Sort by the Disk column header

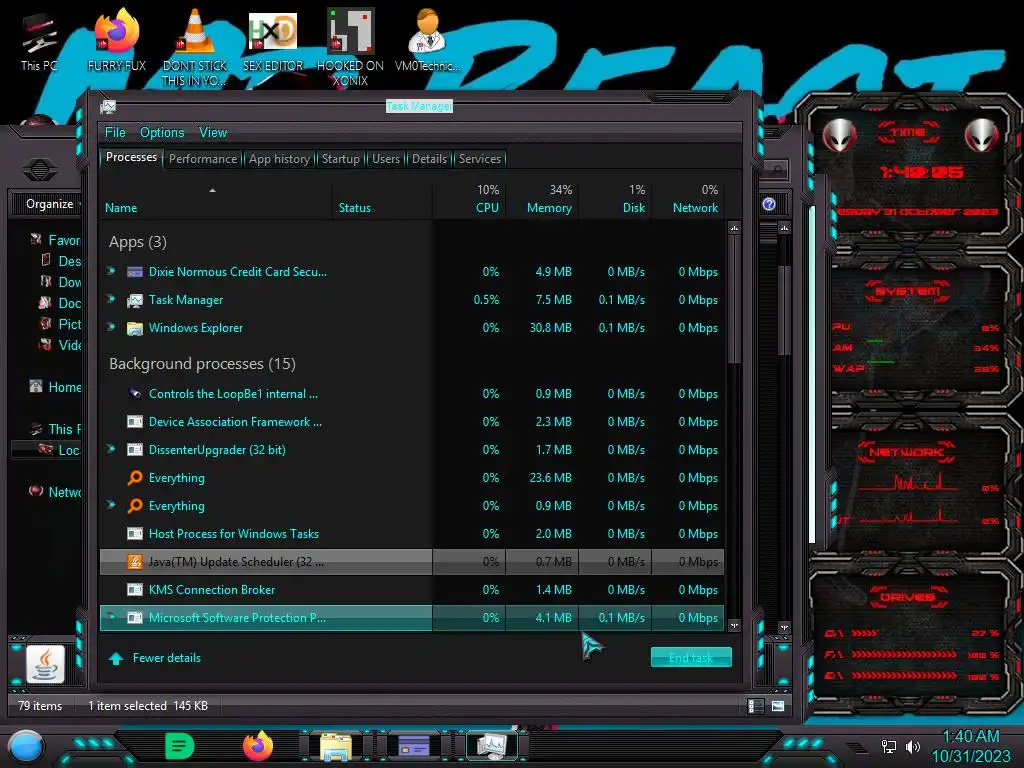tap(616, 200)
